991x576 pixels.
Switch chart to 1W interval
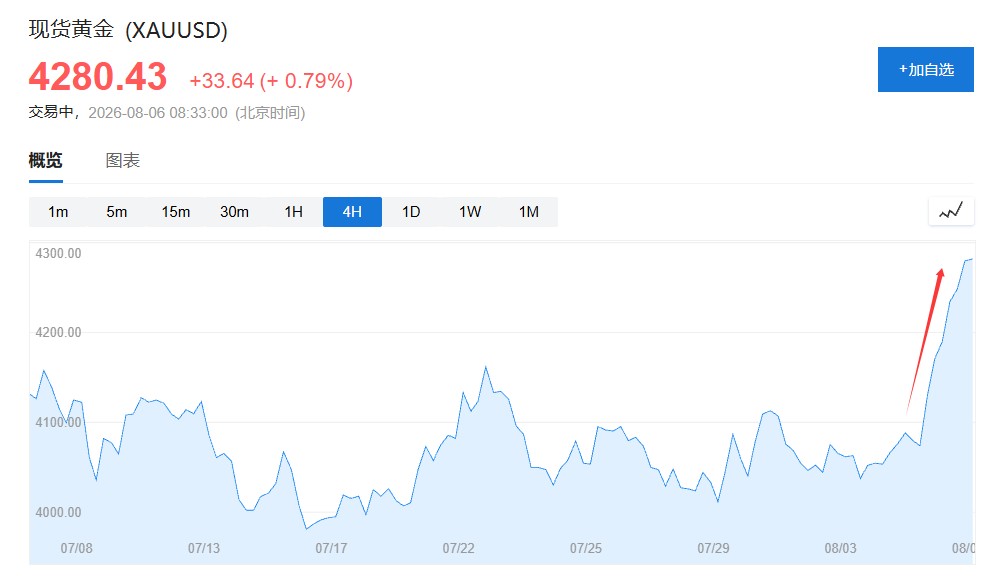(x=470, y=212)
